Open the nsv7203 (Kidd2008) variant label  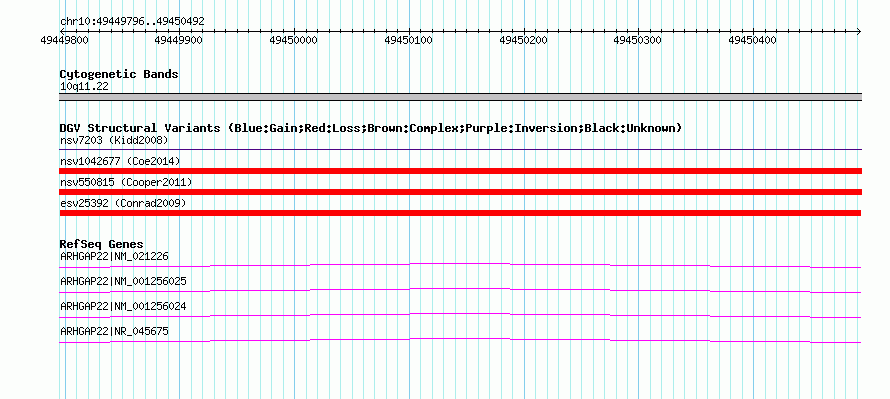114,140
